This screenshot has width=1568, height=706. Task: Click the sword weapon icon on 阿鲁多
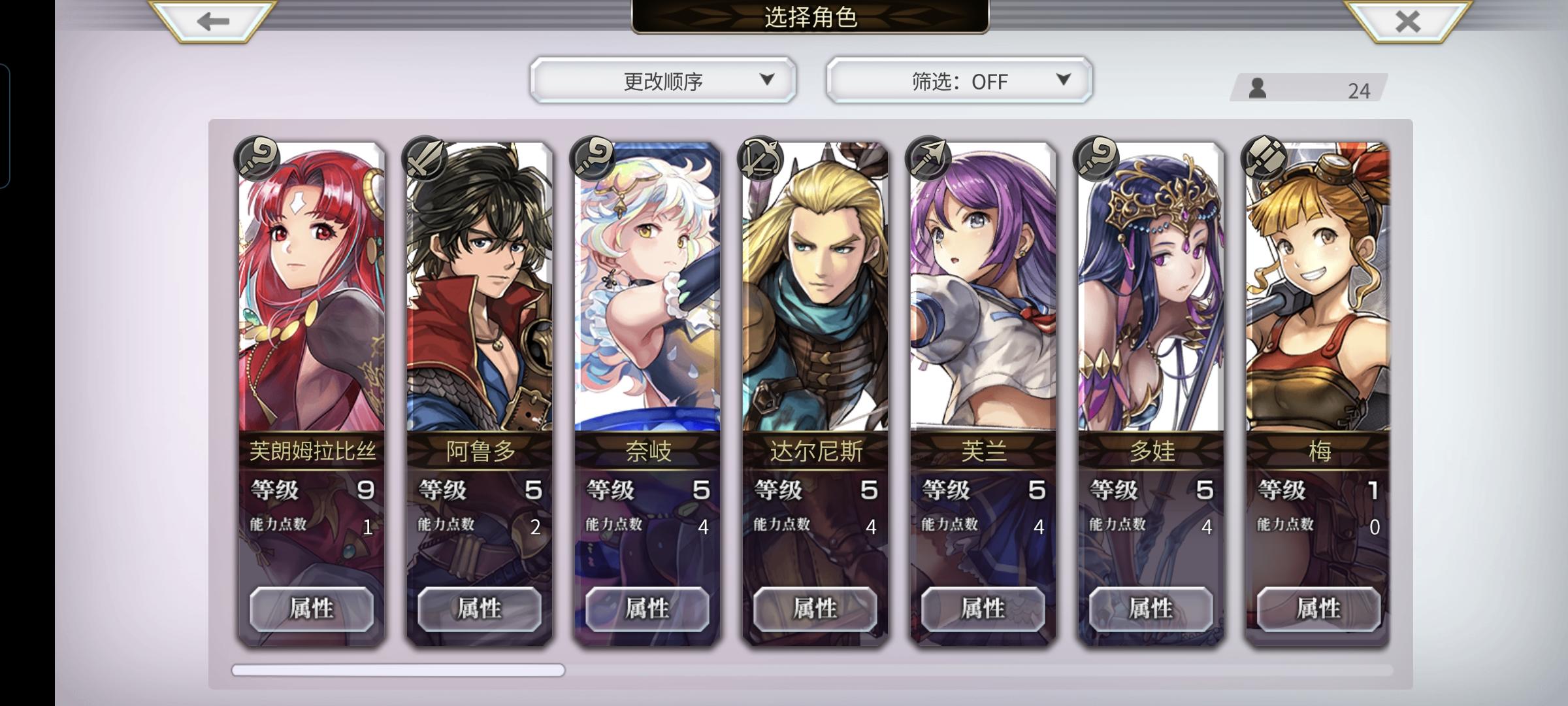coord(425,158)
